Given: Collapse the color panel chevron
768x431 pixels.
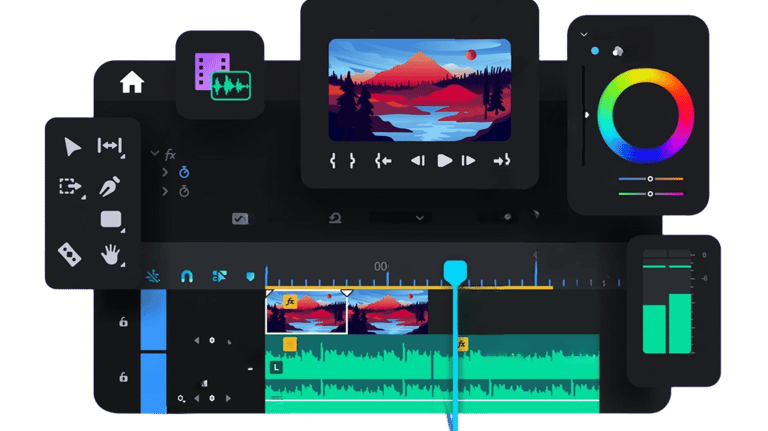Looking at the screenshot, I should 584,35.
